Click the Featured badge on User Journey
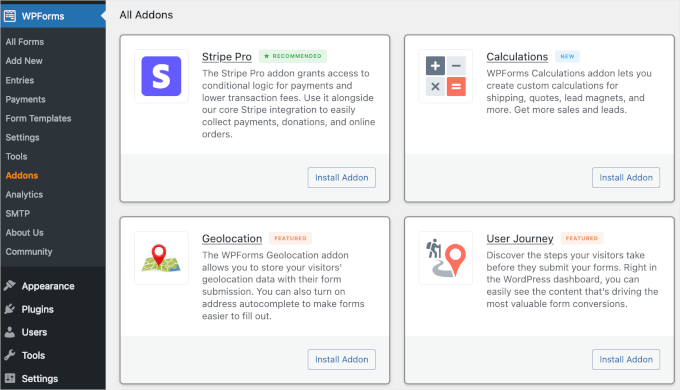 [x=582, y=238]
